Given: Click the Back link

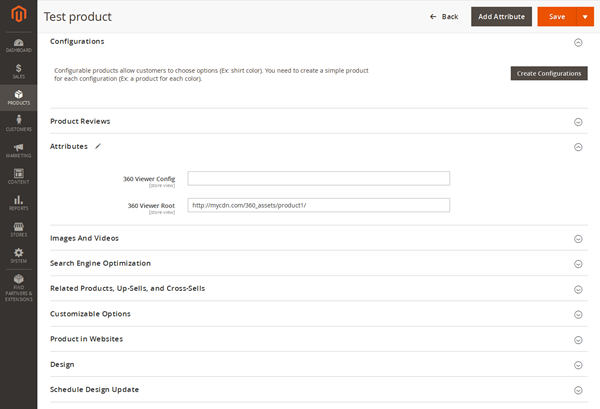Looking at the screenshot, I should pyautogui.click(x=444, y=16).
